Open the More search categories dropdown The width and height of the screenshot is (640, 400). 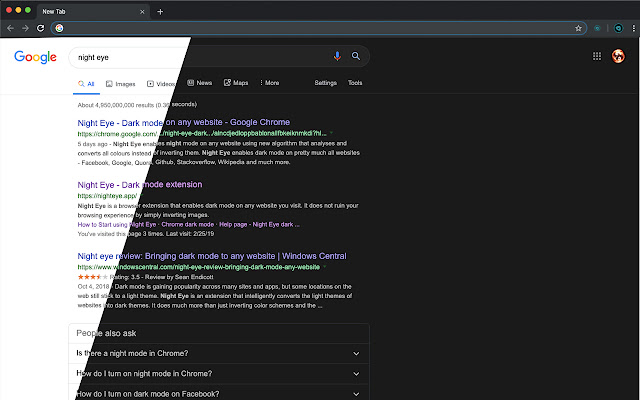point(269,83)
